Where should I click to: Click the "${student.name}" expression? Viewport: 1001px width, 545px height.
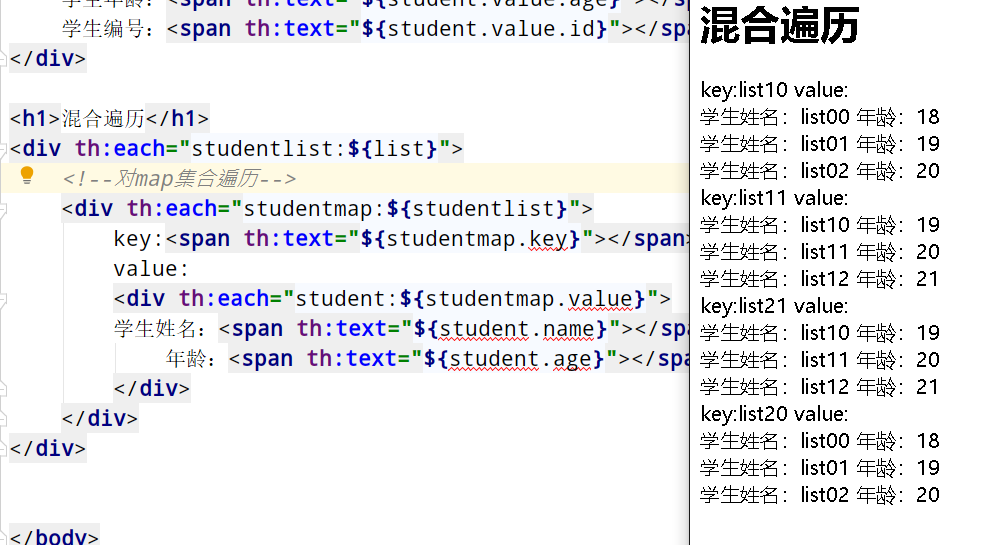point(510,329)
